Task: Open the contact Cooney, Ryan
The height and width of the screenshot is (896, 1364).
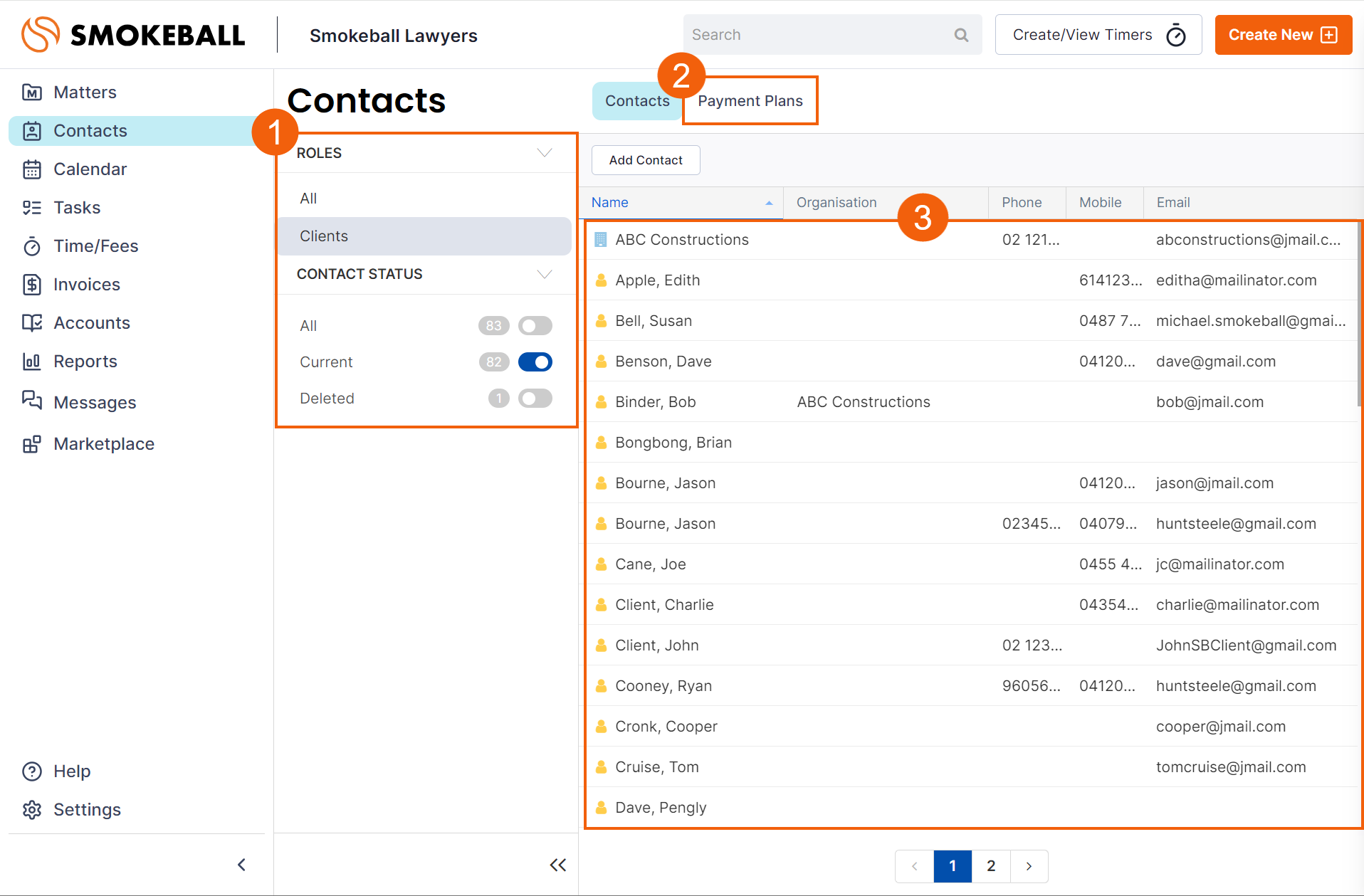Action: (x=663, y=686)
